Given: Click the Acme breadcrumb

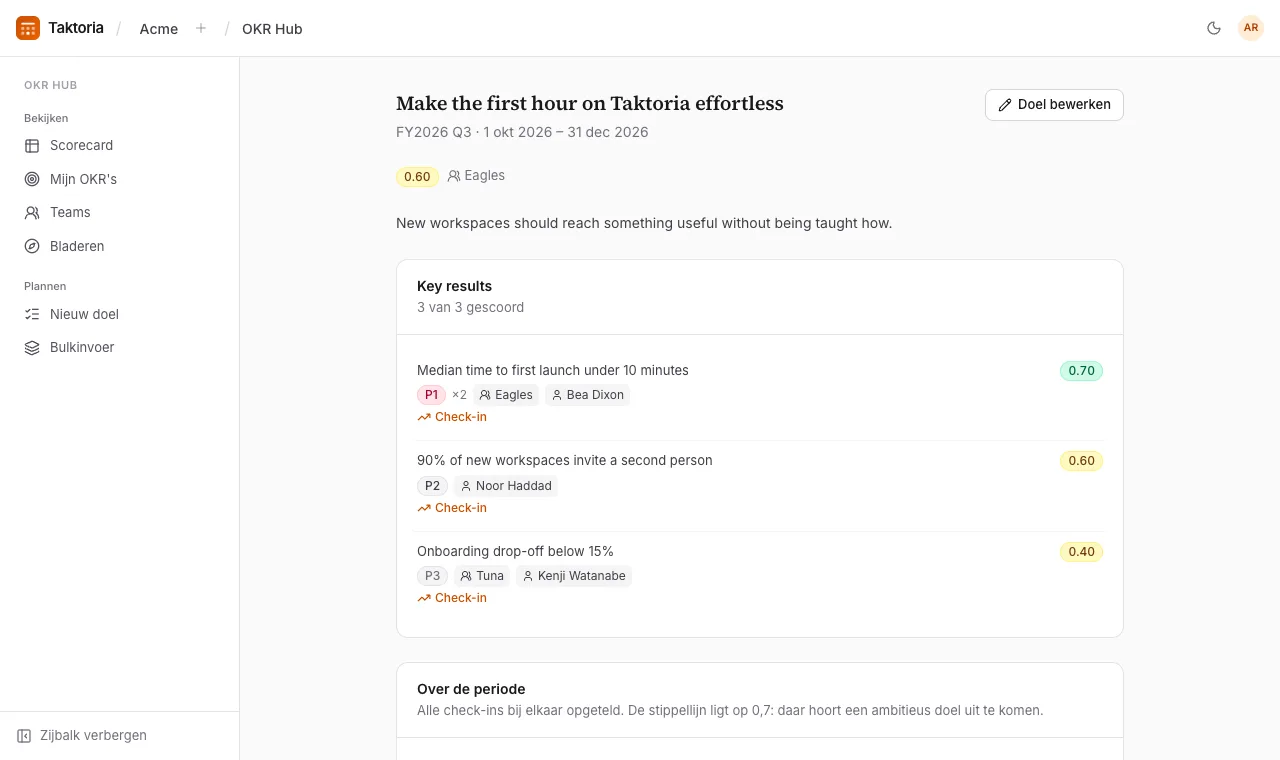Looking at the screenshot, I should 159,29.
